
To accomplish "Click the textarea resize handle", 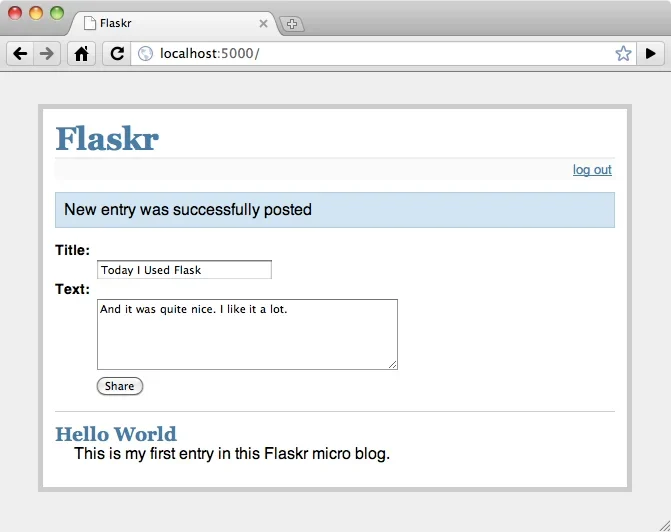I will 393,365.
